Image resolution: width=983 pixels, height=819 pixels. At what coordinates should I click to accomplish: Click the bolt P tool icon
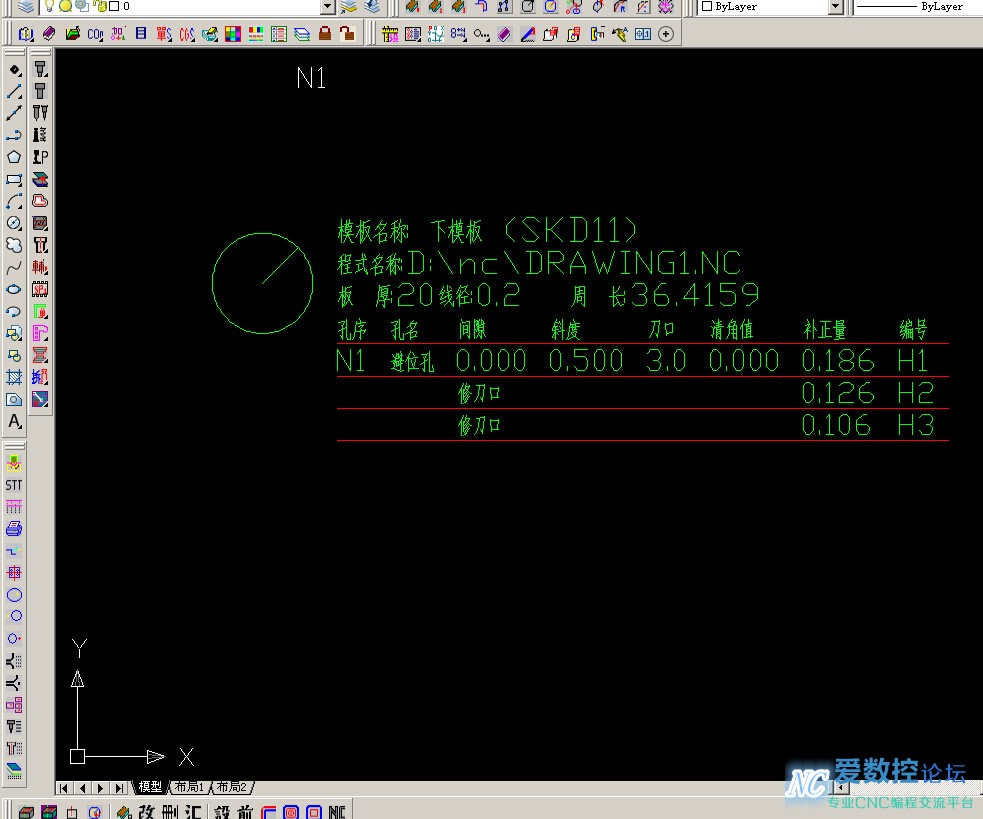pos(40,157)
